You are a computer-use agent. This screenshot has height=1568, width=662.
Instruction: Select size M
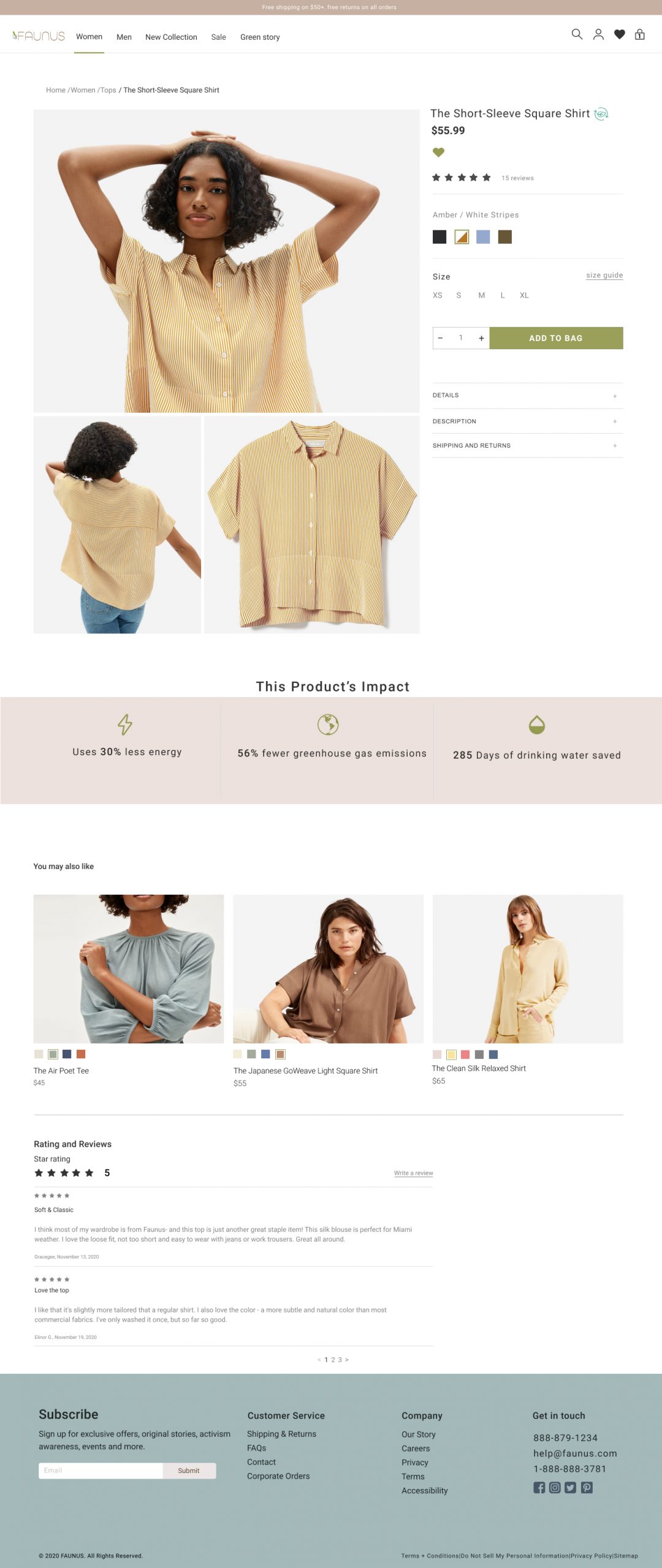[x=482, y=295]
